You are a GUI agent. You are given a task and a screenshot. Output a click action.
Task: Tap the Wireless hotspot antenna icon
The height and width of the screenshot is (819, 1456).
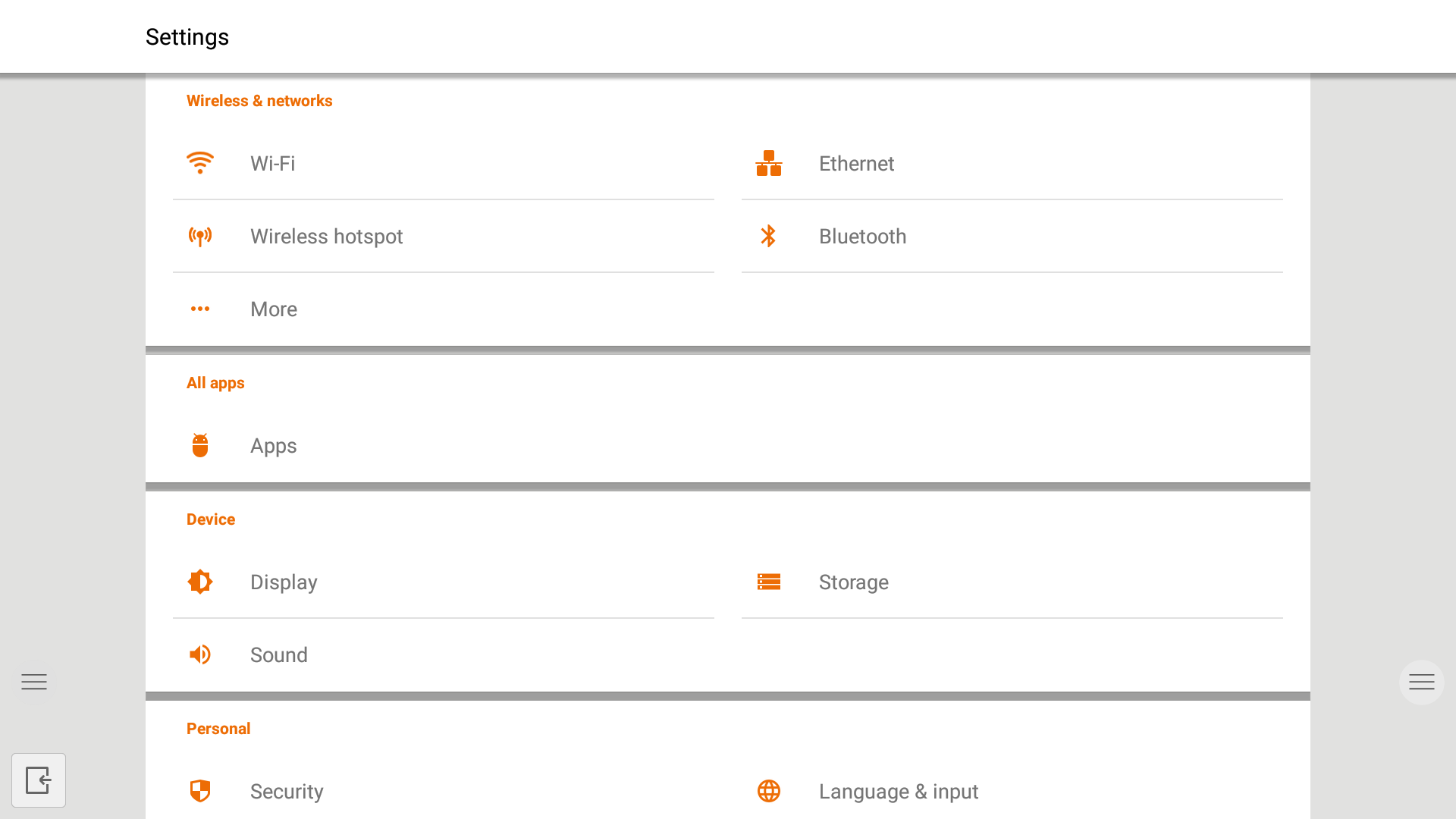point(200,237)
